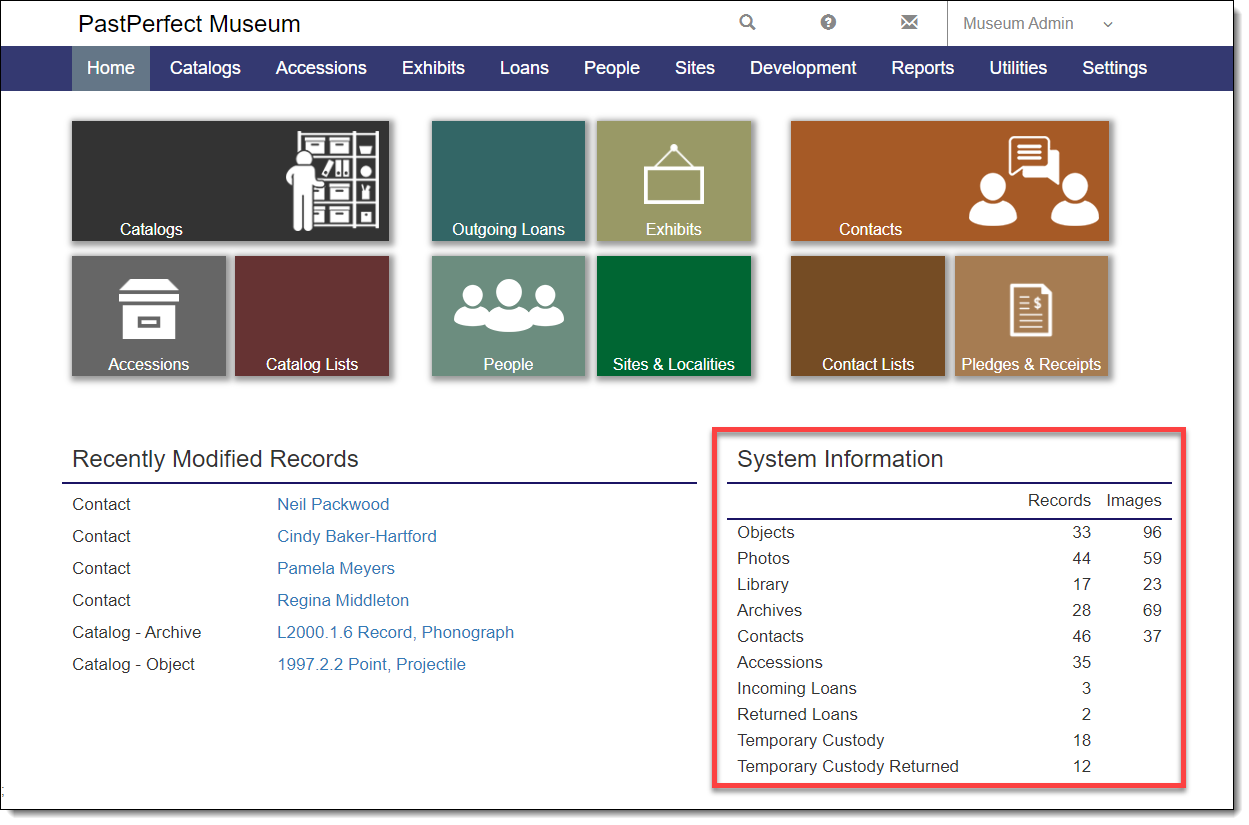The height and width of the screenshot is (825, 1249).
Task: Open the Contacts tile
Action: pyautogui.click(x=949, y=181)
